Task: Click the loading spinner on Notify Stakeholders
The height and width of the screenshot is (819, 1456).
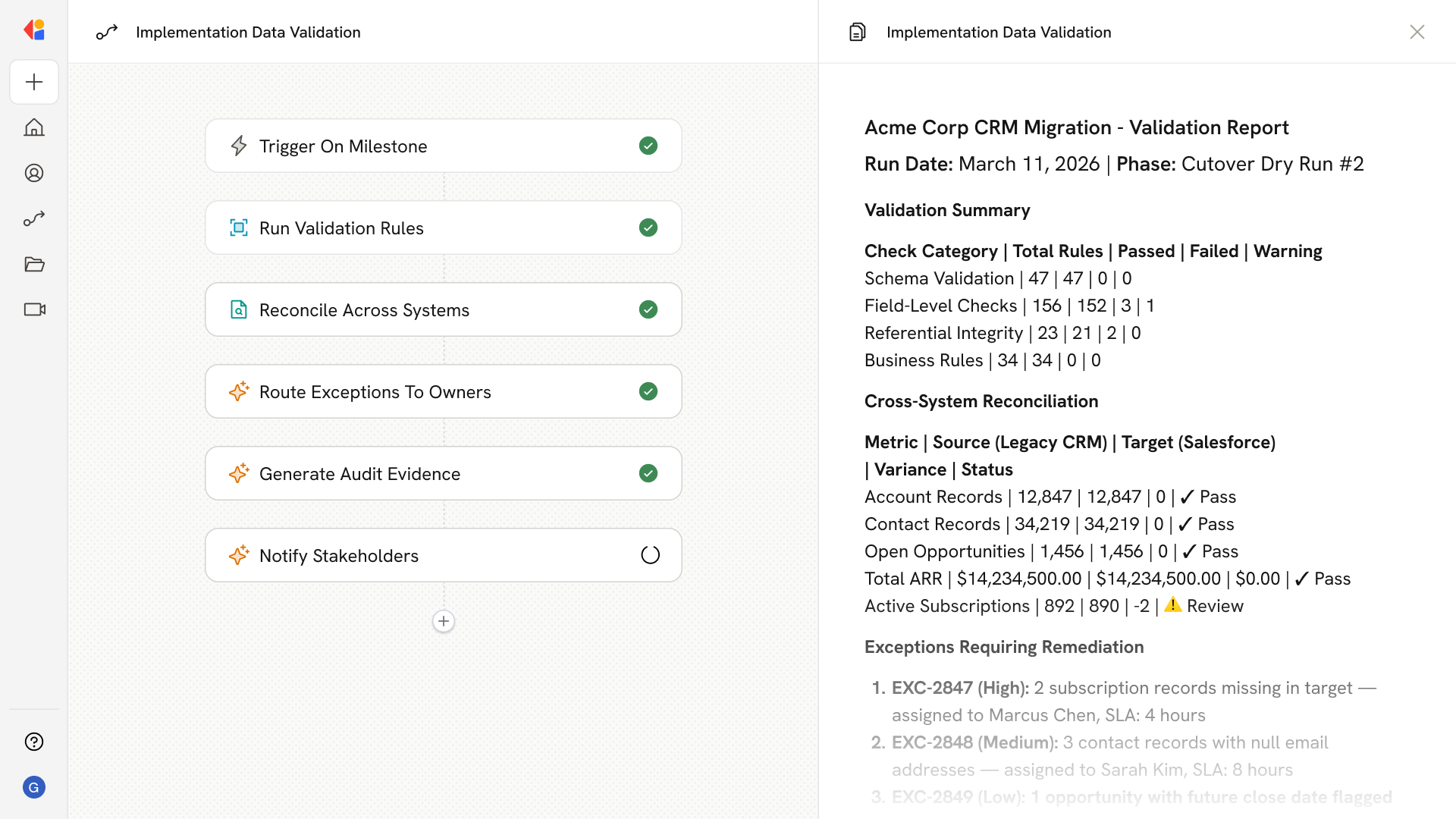Action: pos(650,555)
